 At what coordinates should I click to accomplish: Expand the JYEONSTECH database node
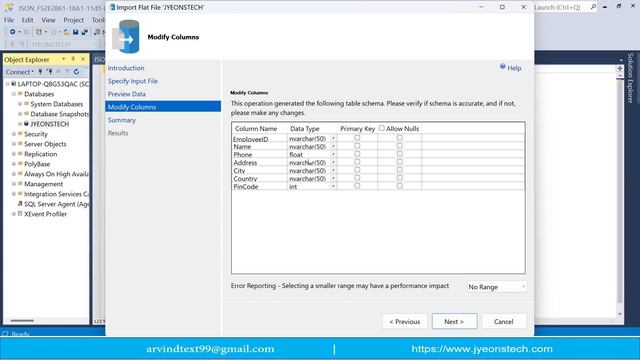coord(20,124)
